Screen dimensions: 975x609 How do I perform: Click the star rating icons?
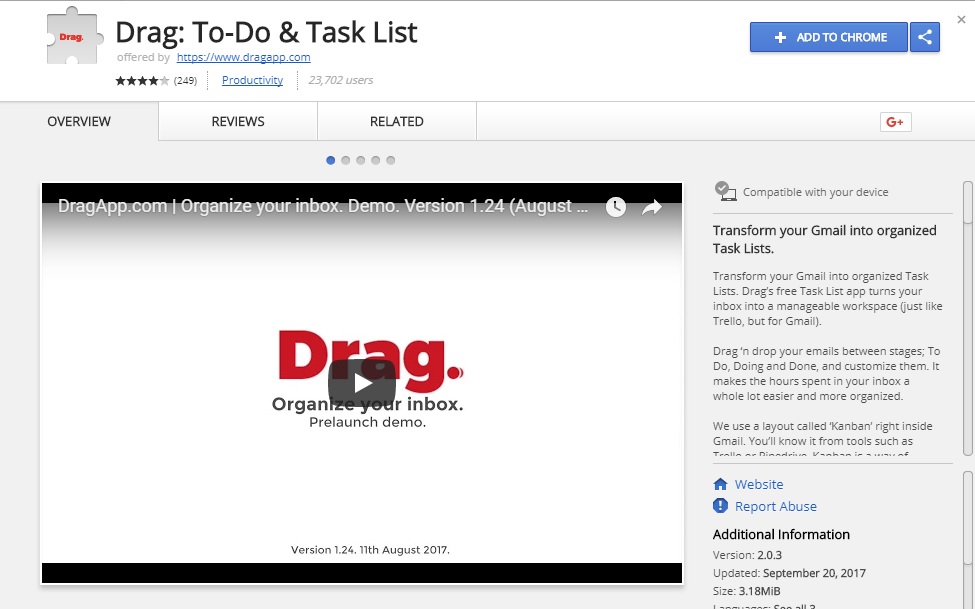tap(142, 80)
